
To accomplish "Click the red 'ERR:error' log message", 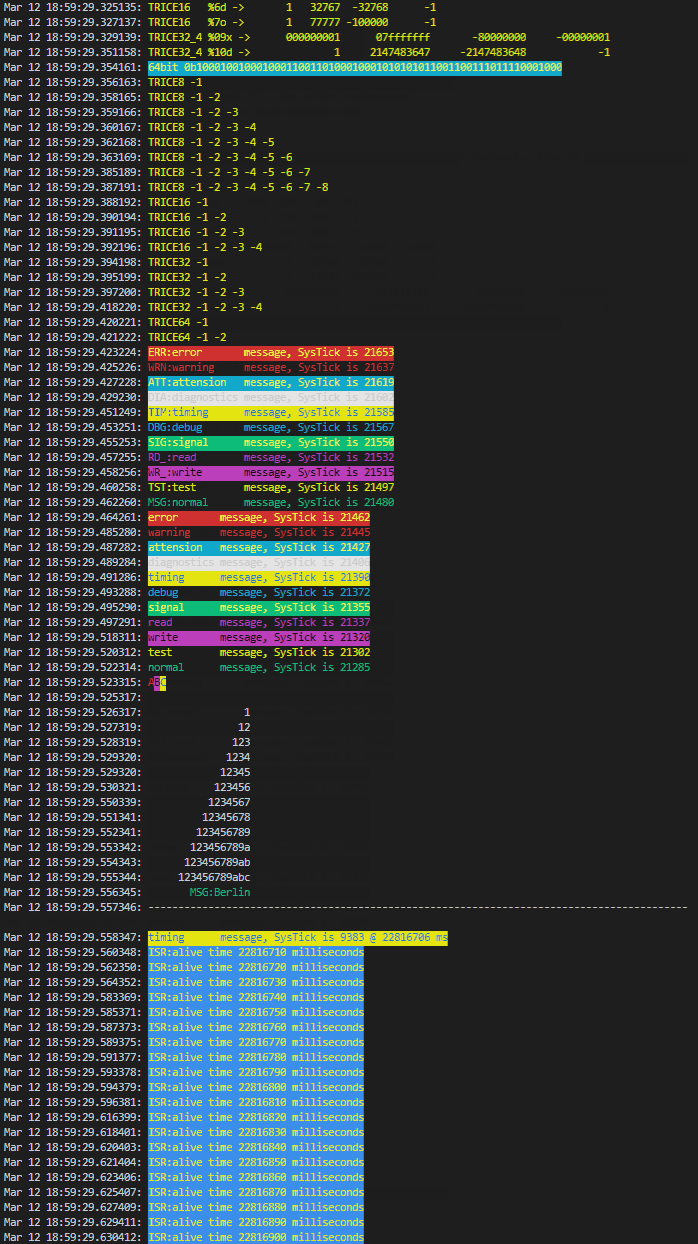I will click(x=271, y=352).
